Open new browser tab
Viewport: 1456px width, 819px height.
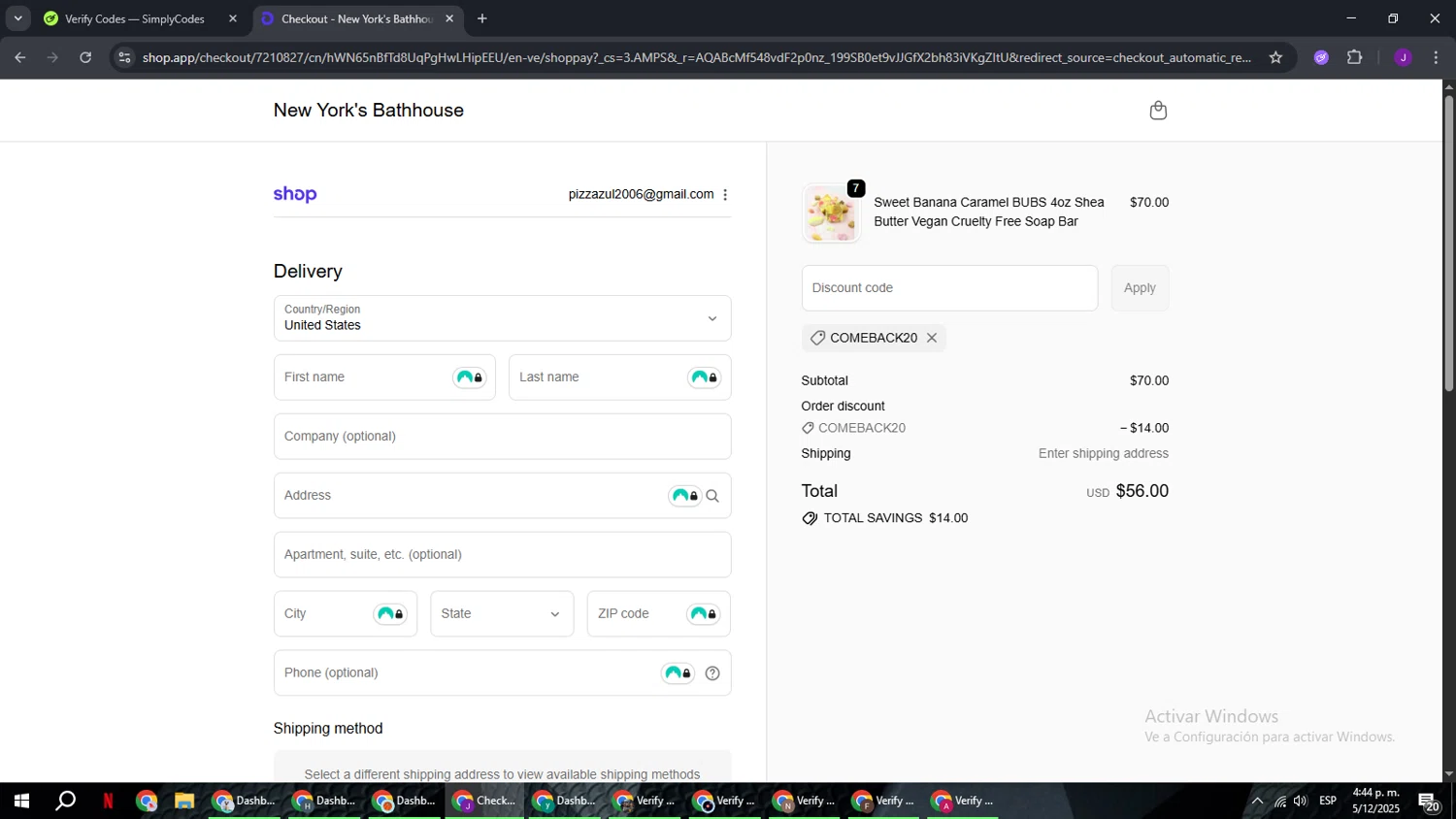(482, 18)
